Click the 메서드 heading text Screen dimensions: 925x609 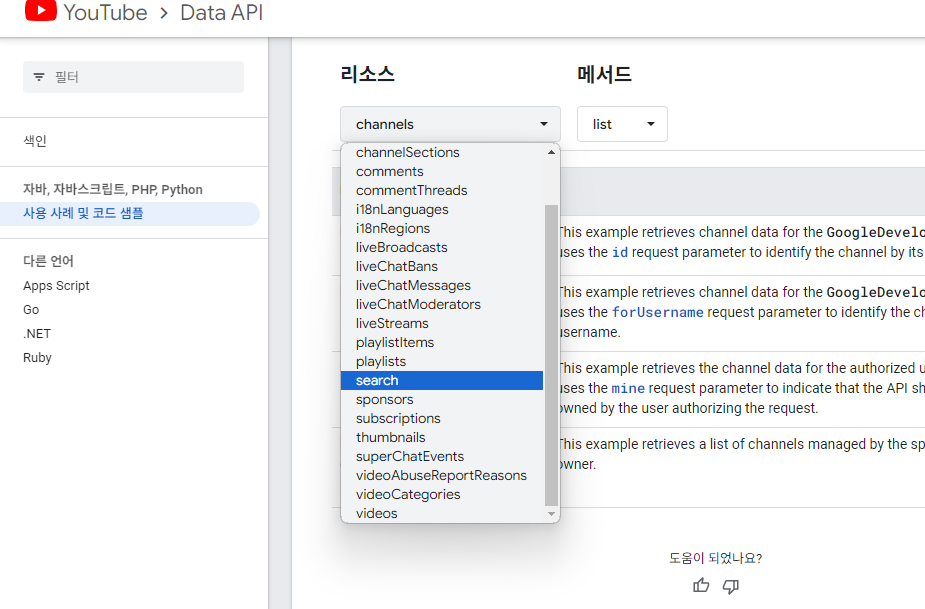click(x=604, y=74)
